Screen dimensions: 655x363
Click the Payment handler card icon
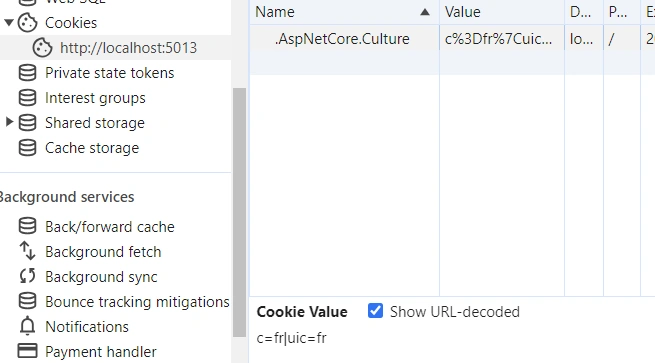pyautogui.click(x=28, y=351)
